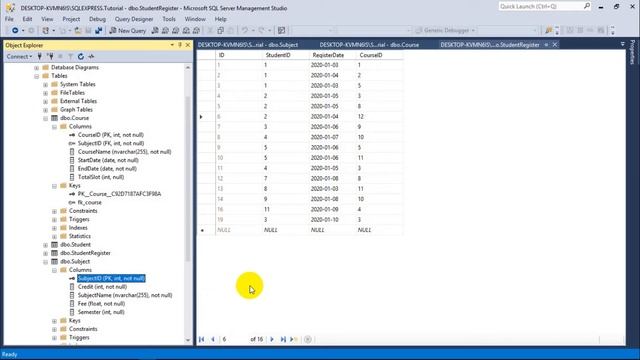Select the fk_course key item
This screenshot has height=360, width=640.
(89, 202)
